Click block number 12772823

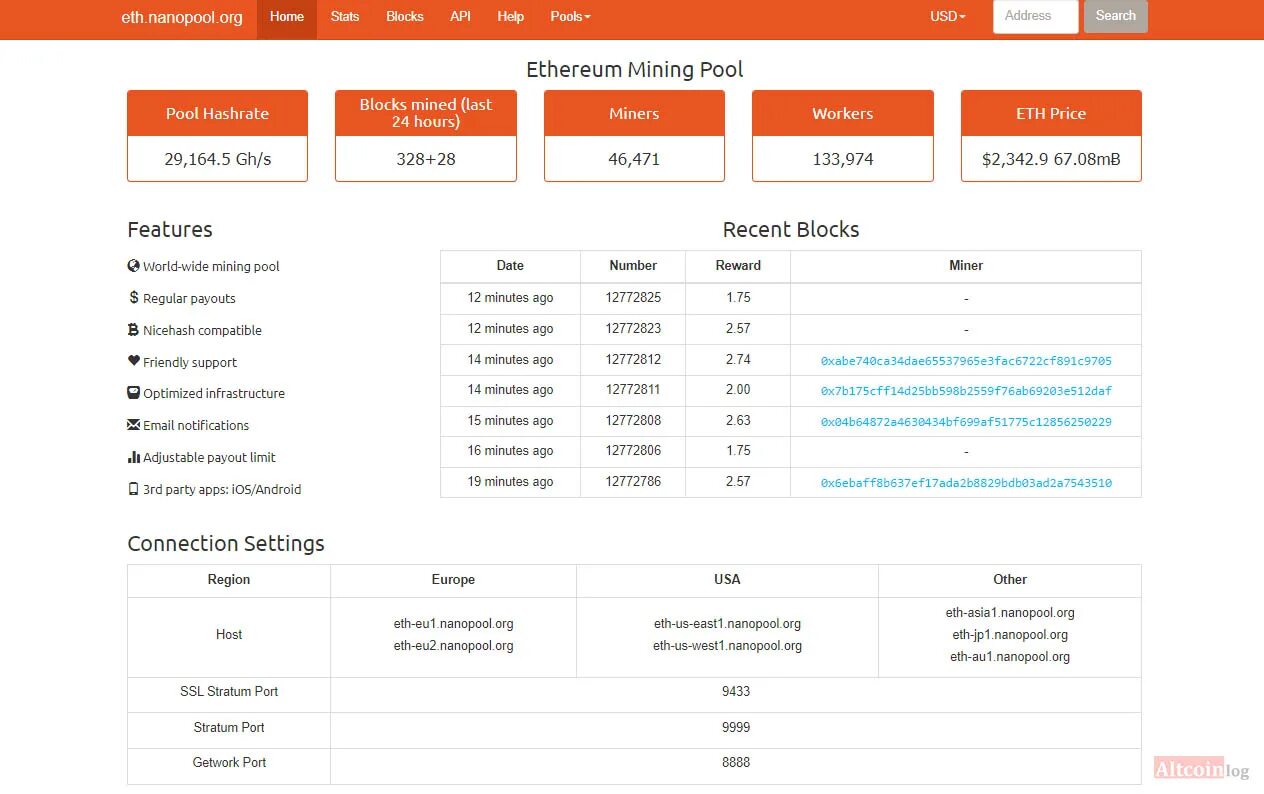coord(633,328)
